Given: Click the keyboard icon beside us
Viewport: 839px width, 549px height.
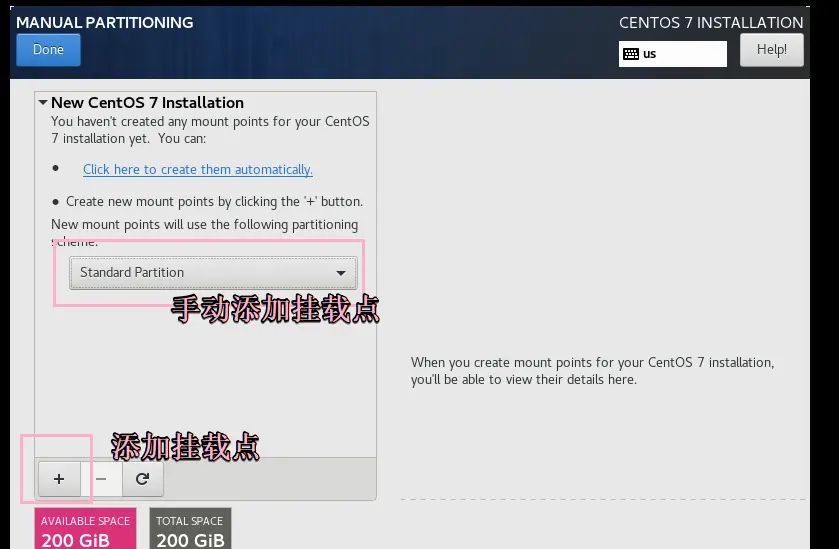Looking at the screenshot, I should [x=631, y=54].
